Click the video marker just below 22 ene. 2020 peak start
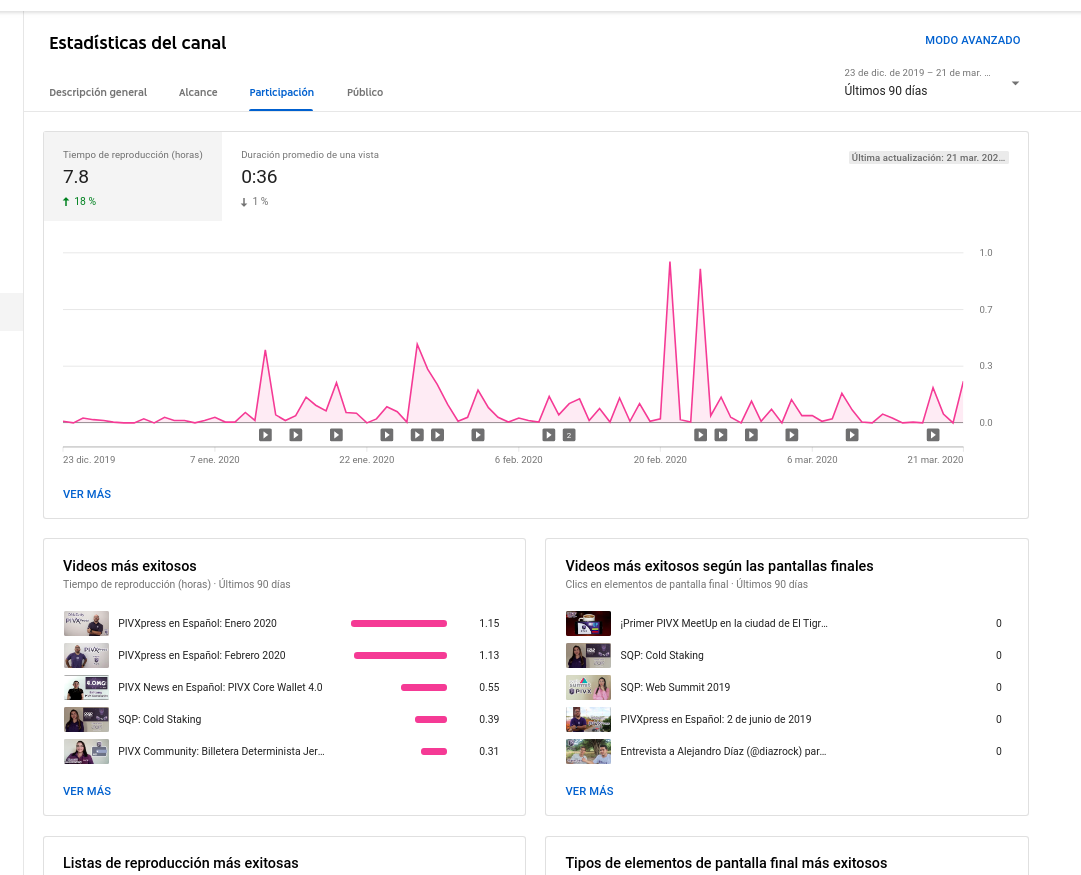The image size is (1081, 875). coord(387,435)
